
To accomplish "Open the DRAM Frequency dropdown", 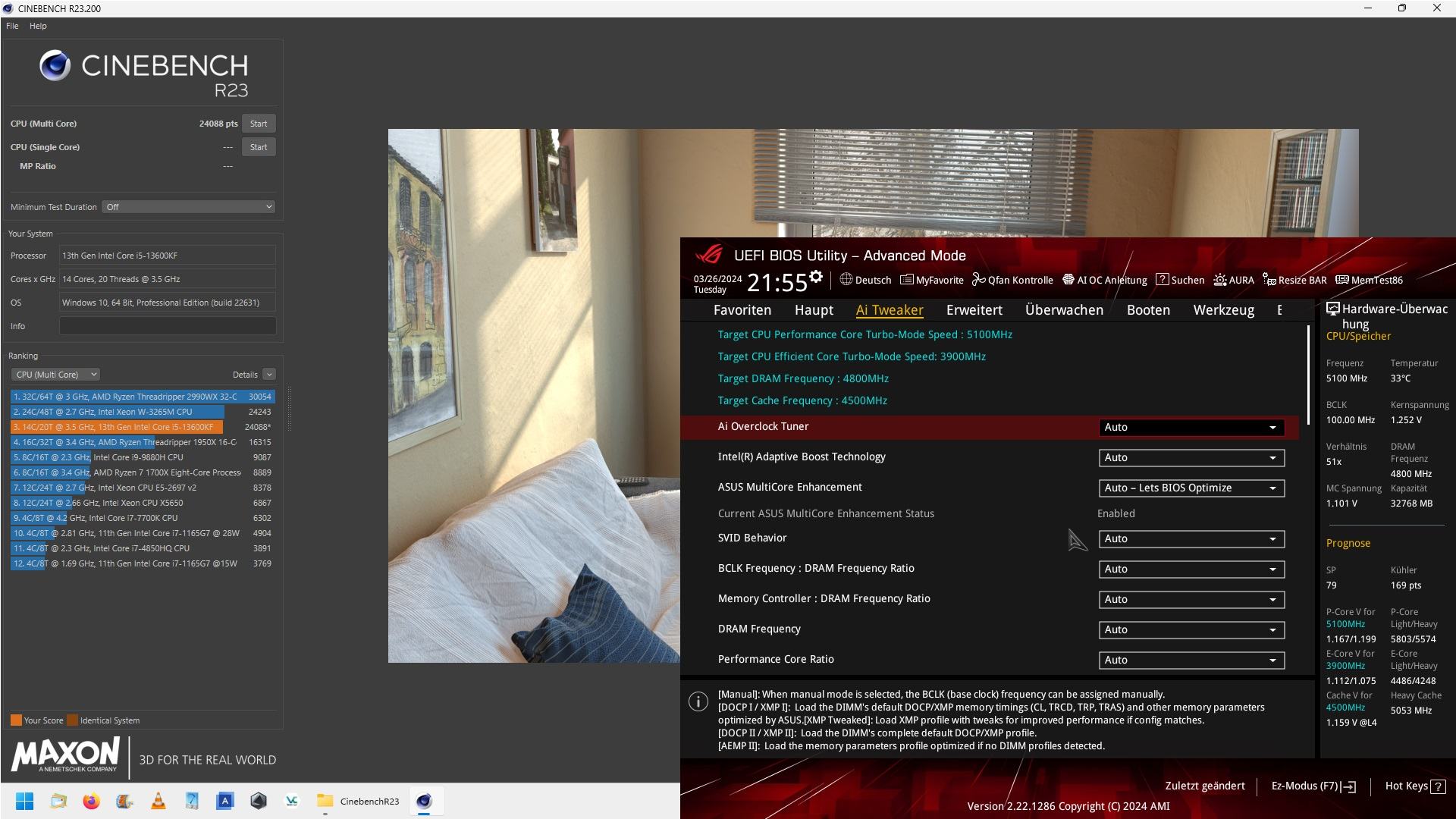I will tap(1191, 629).
